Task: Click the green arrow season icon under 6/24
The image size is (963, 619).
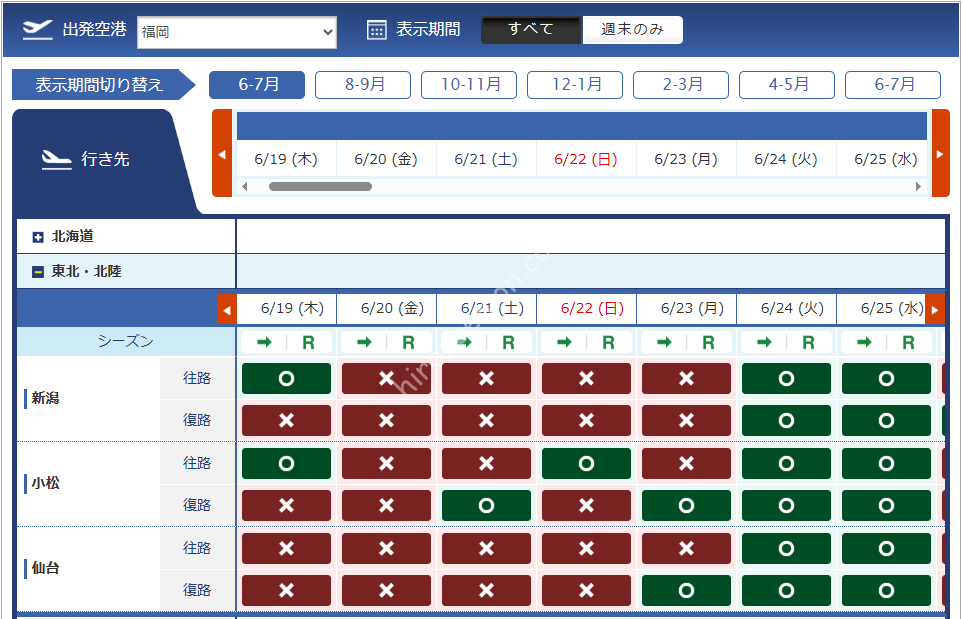Action: (x=765, y=343)
